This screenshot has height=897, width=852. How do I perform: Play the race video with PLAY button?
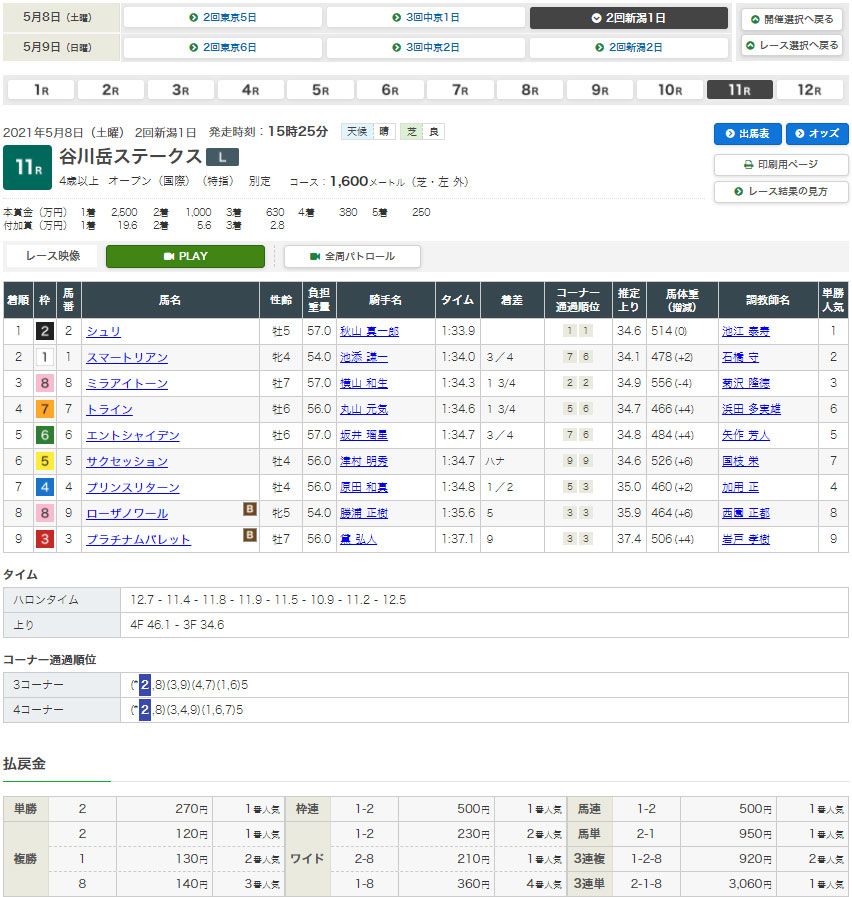[x=185, y=256]
